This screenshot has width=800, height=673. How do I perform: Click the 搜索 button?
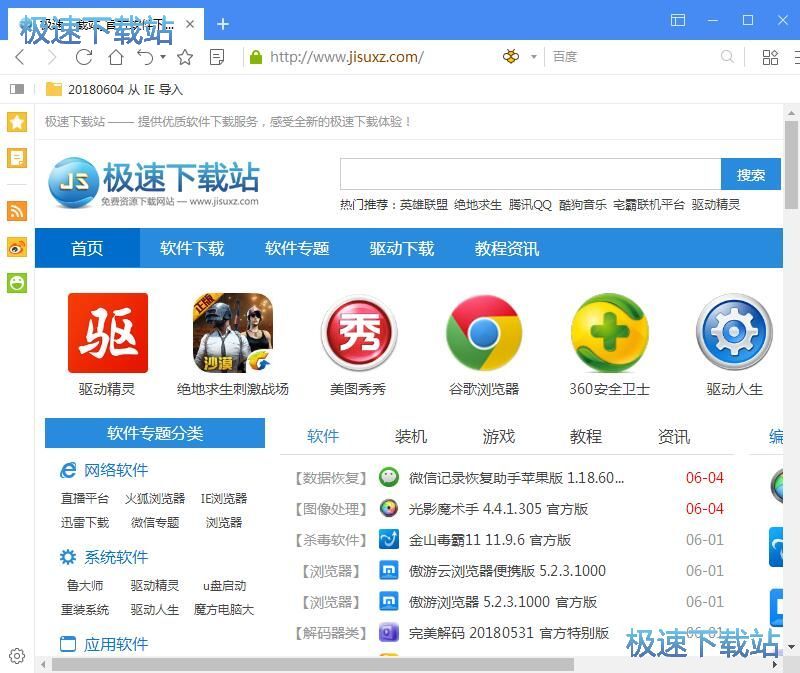751,174
